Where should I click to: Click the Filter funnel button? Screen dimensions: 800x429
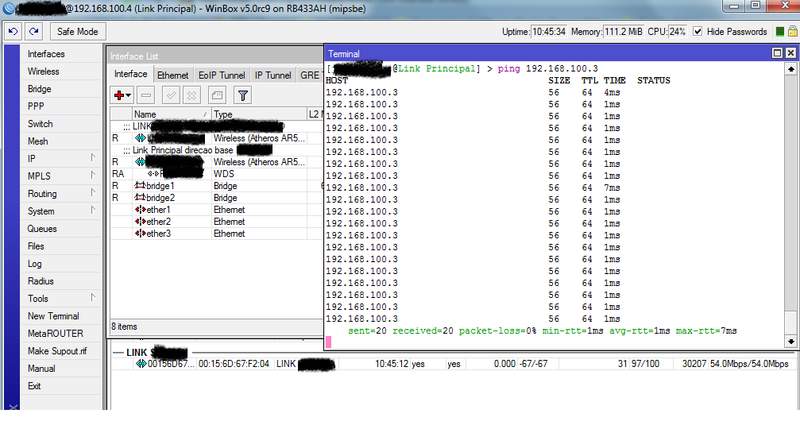pyautogui.click(x=243, y=95)
